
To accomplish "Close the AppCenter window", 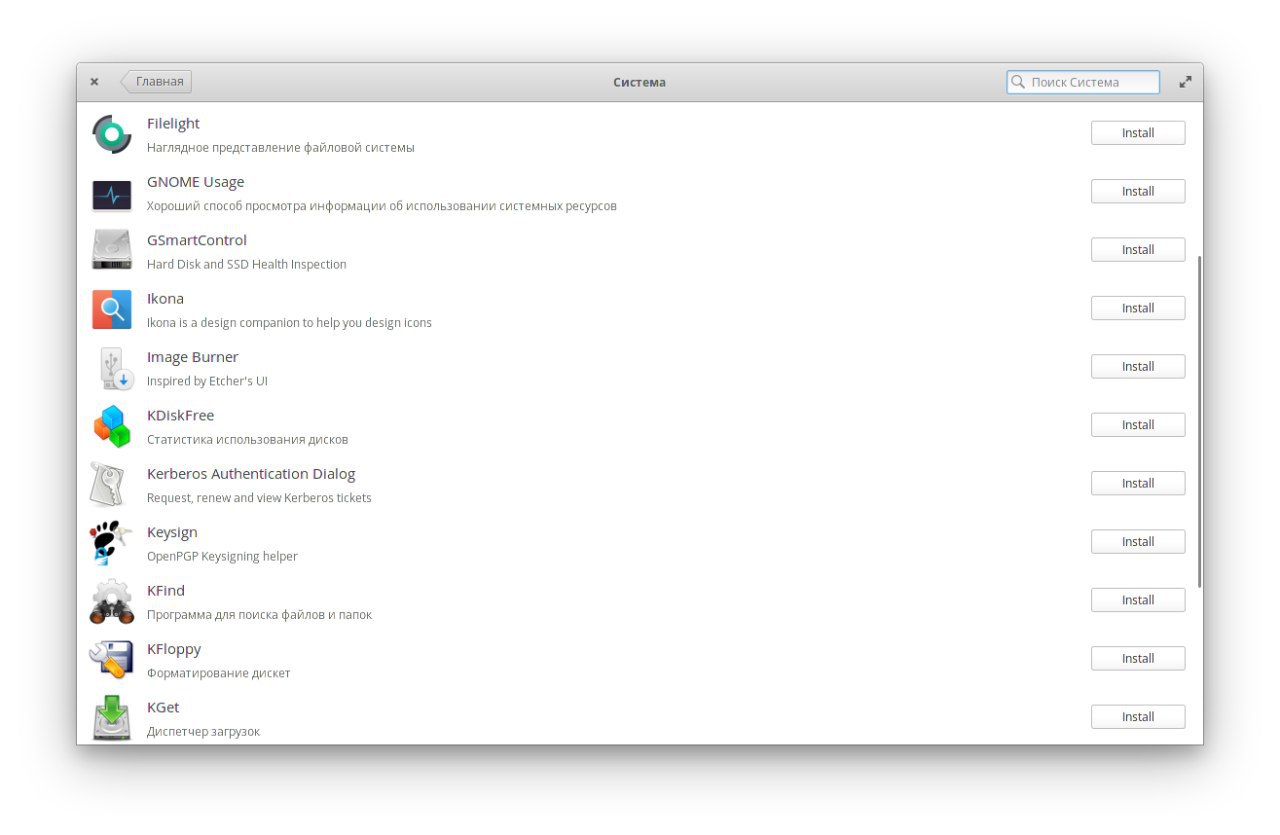I will 94,82.
